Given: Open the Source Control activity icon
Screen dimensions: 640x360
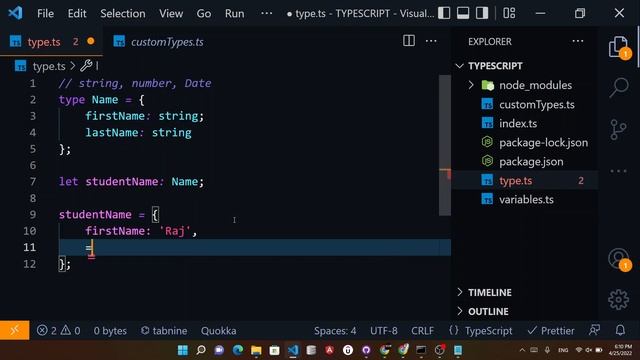Looking at the screenshot, I should (618, 129).
